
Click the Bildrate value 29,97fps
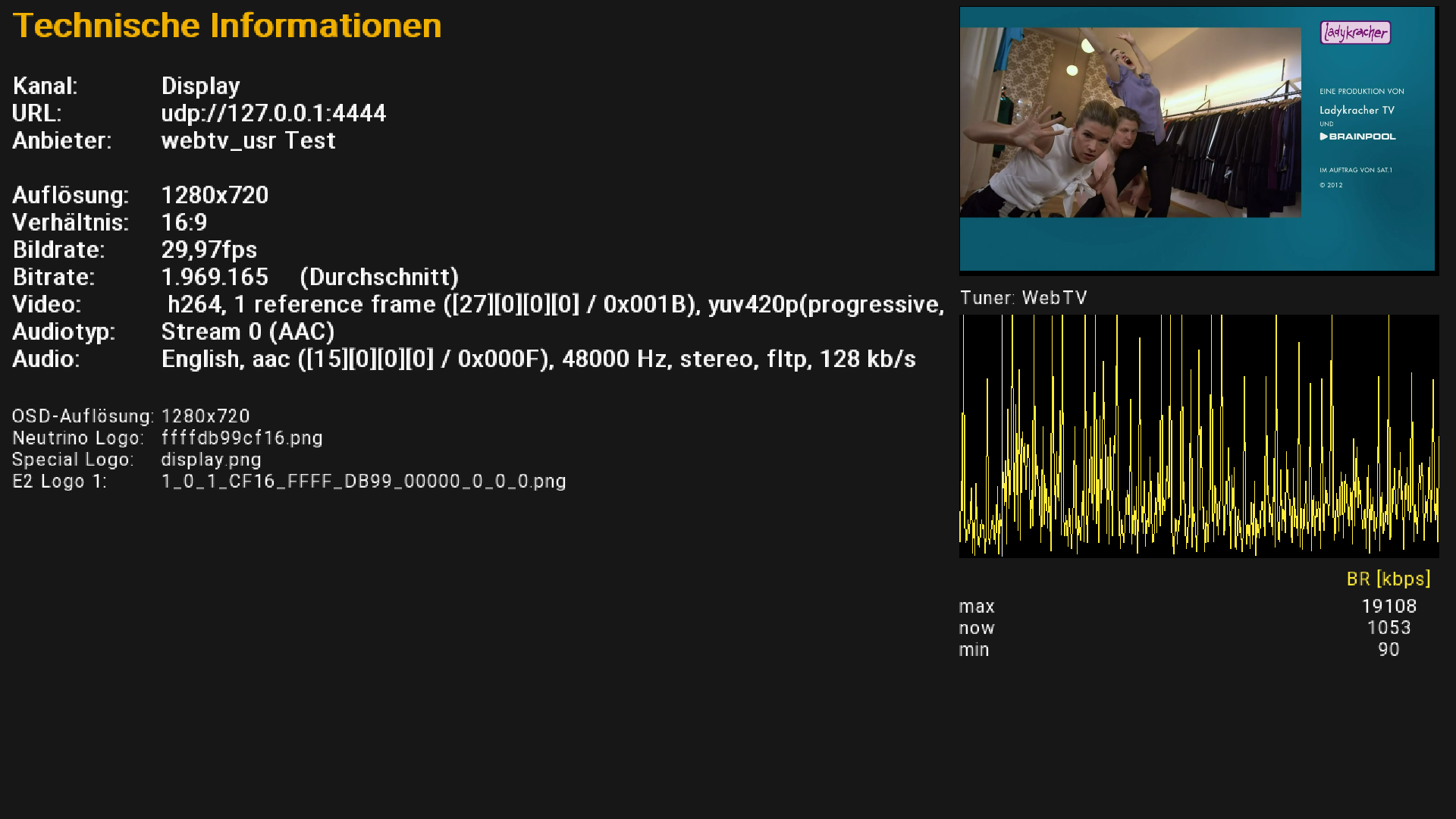coord(209,250)
